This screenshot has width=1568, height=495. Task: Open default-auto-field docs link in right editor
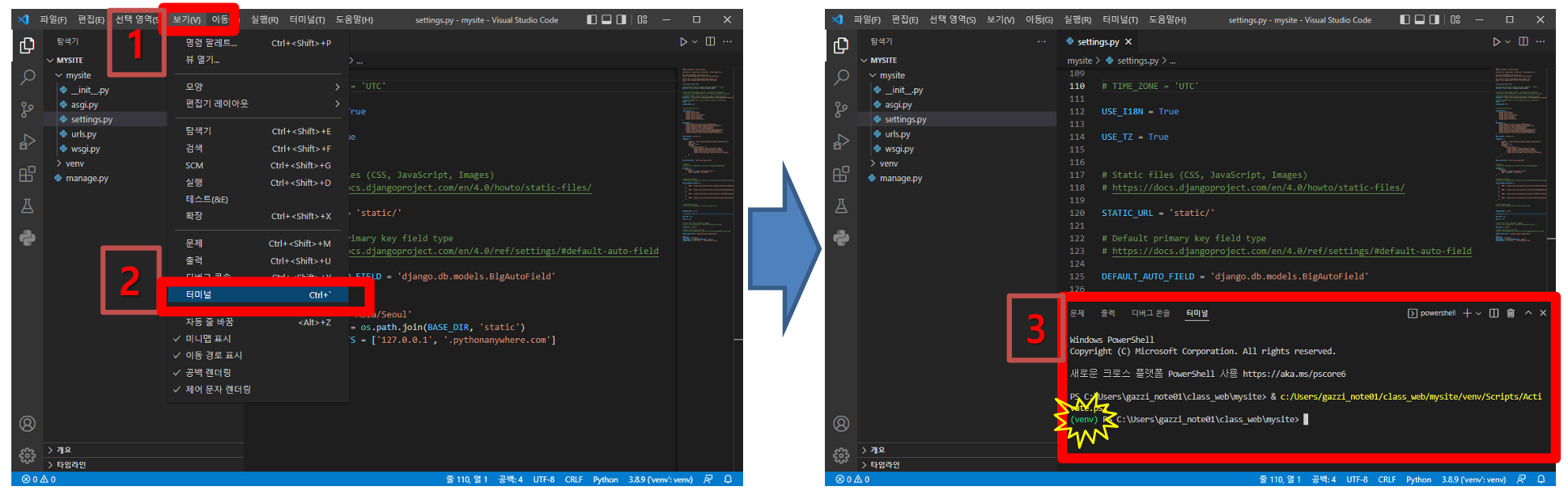1291,252
